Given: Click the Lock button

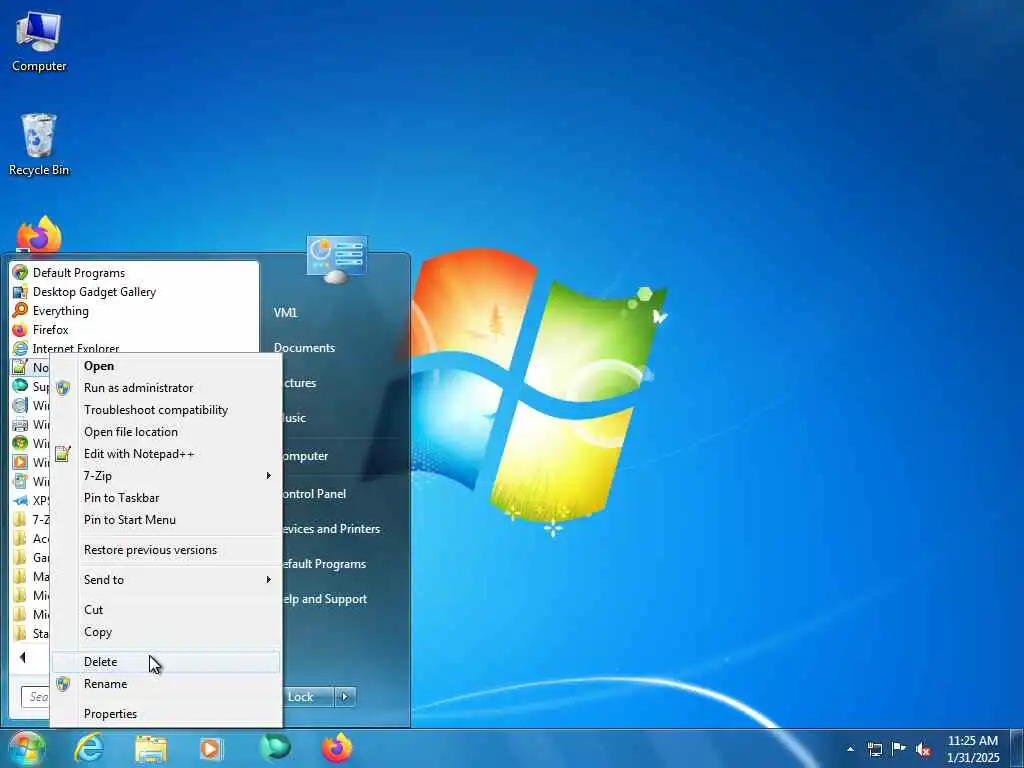Looking at the screenshot, I should pos(308,697).
